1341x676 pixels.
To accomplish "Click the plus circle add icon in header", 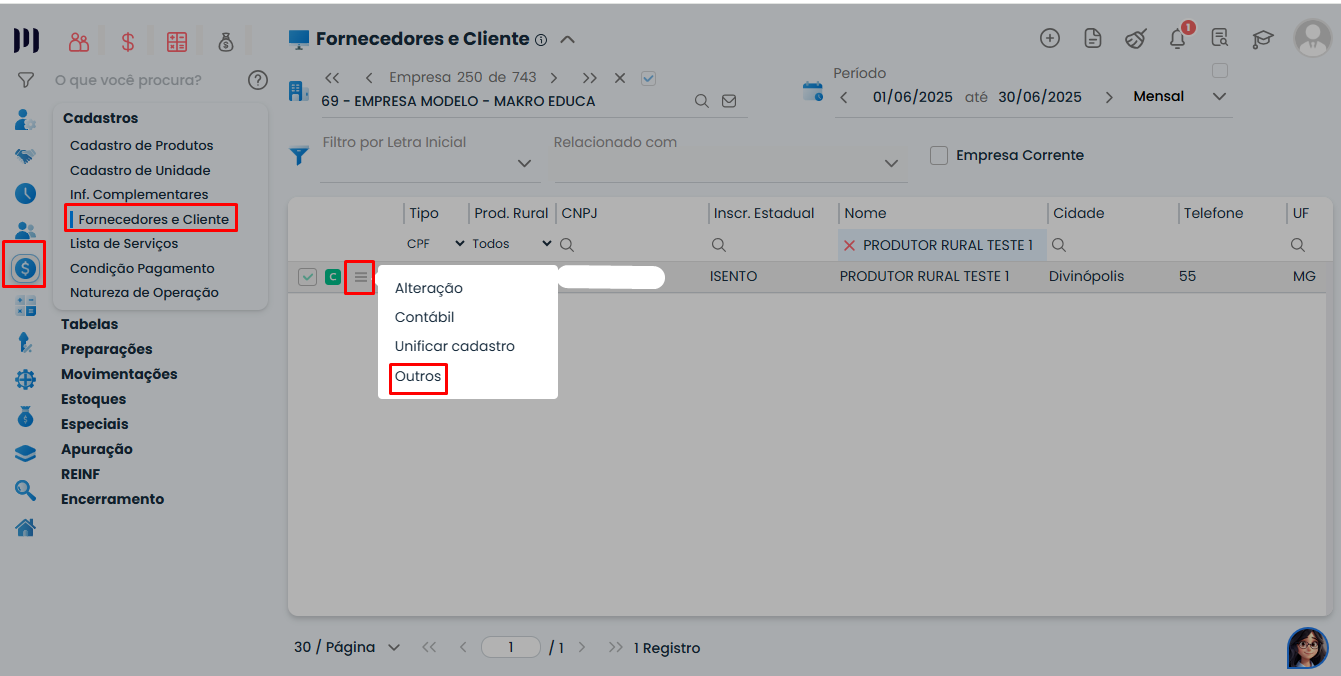I will 1050,38.
